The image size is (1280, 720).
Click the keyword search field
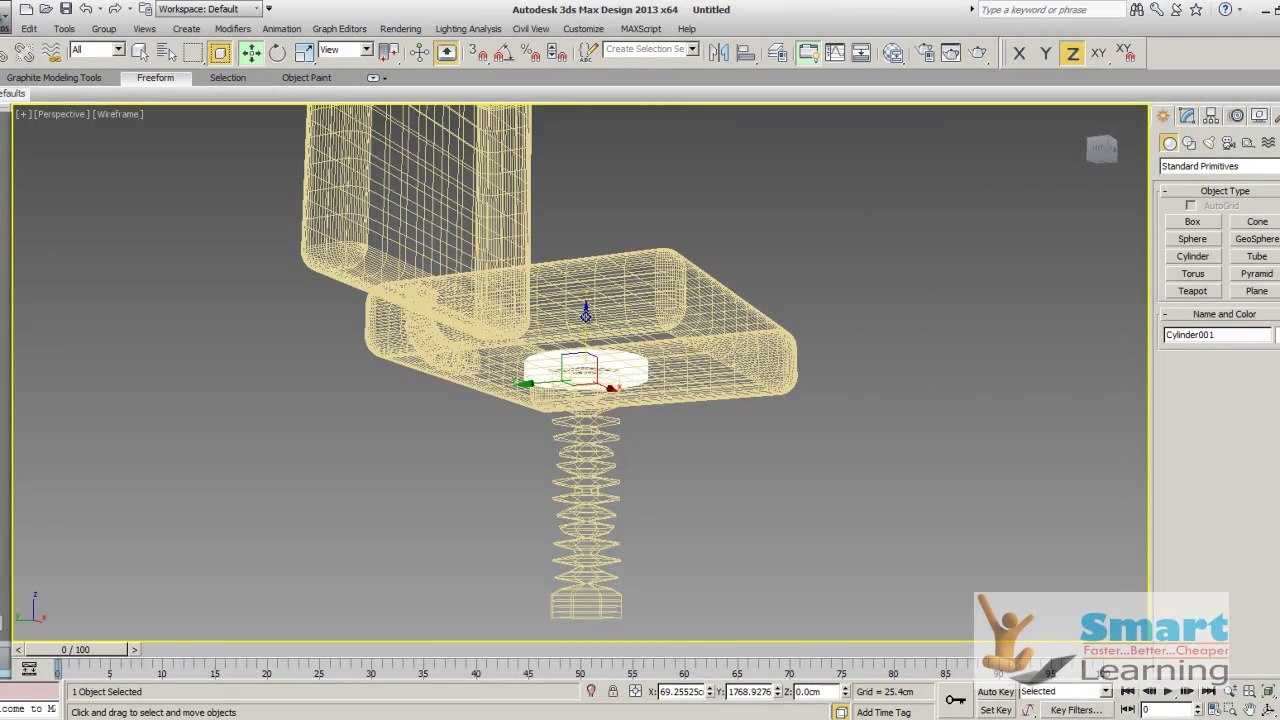click(1050, 10)
